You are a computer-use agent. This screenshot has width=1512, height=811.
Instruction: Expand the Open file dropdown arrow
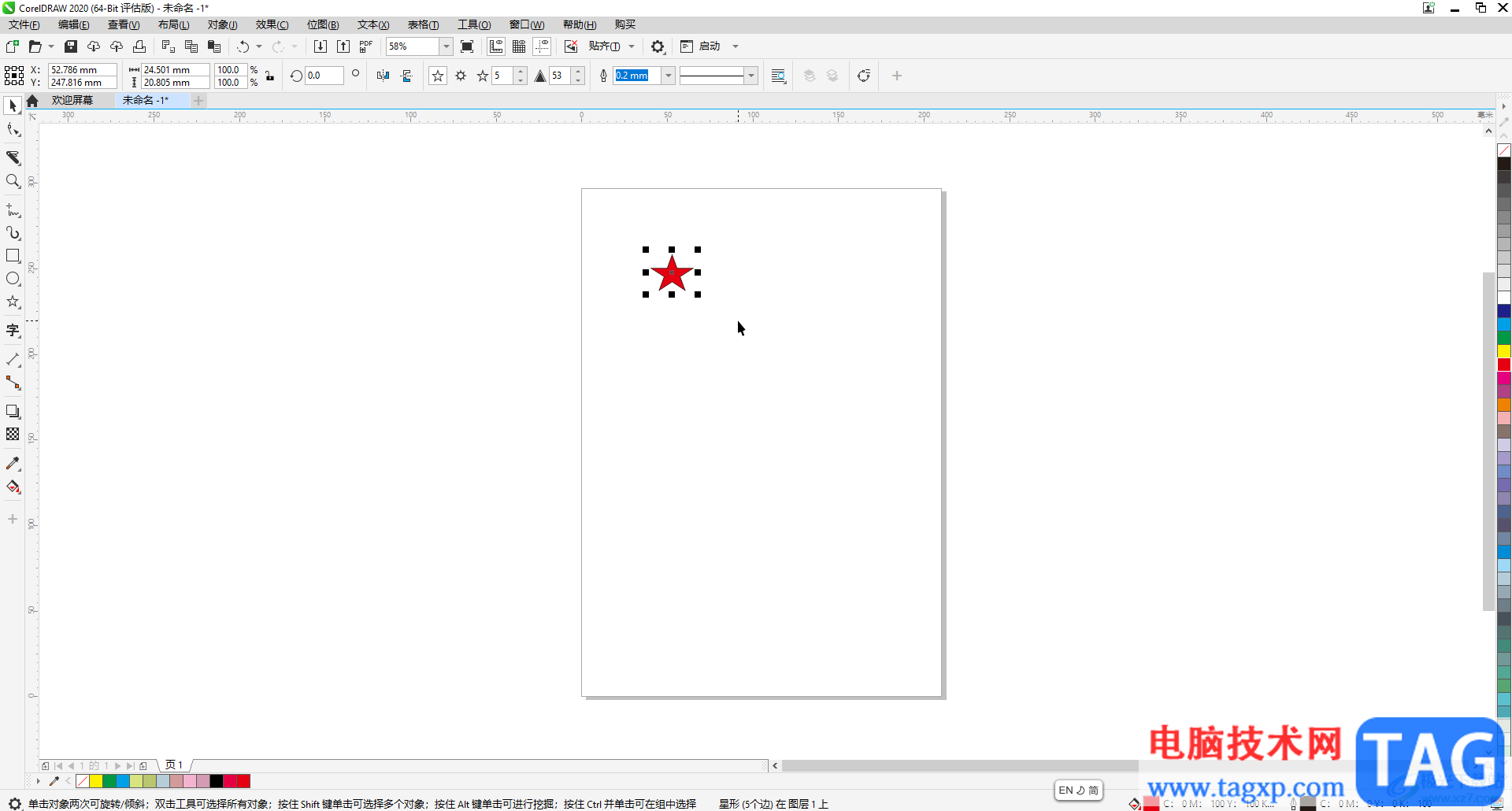(x=51, y=46)
